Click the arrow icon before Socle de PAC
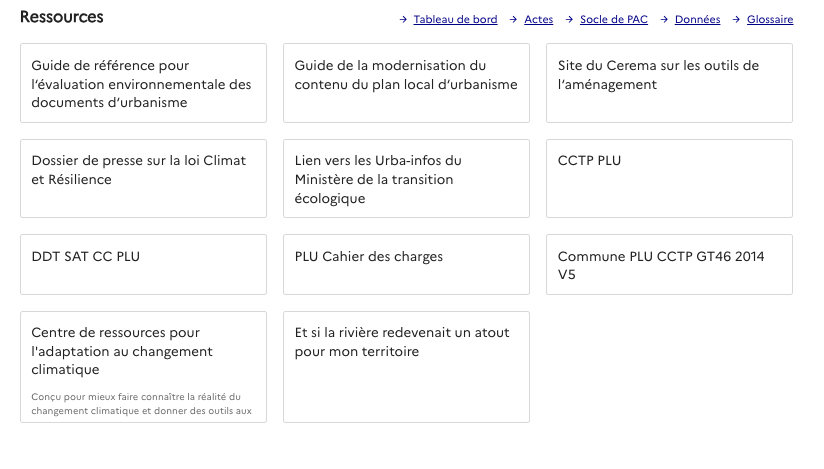 pyautogui.click(x=570, y=20)
